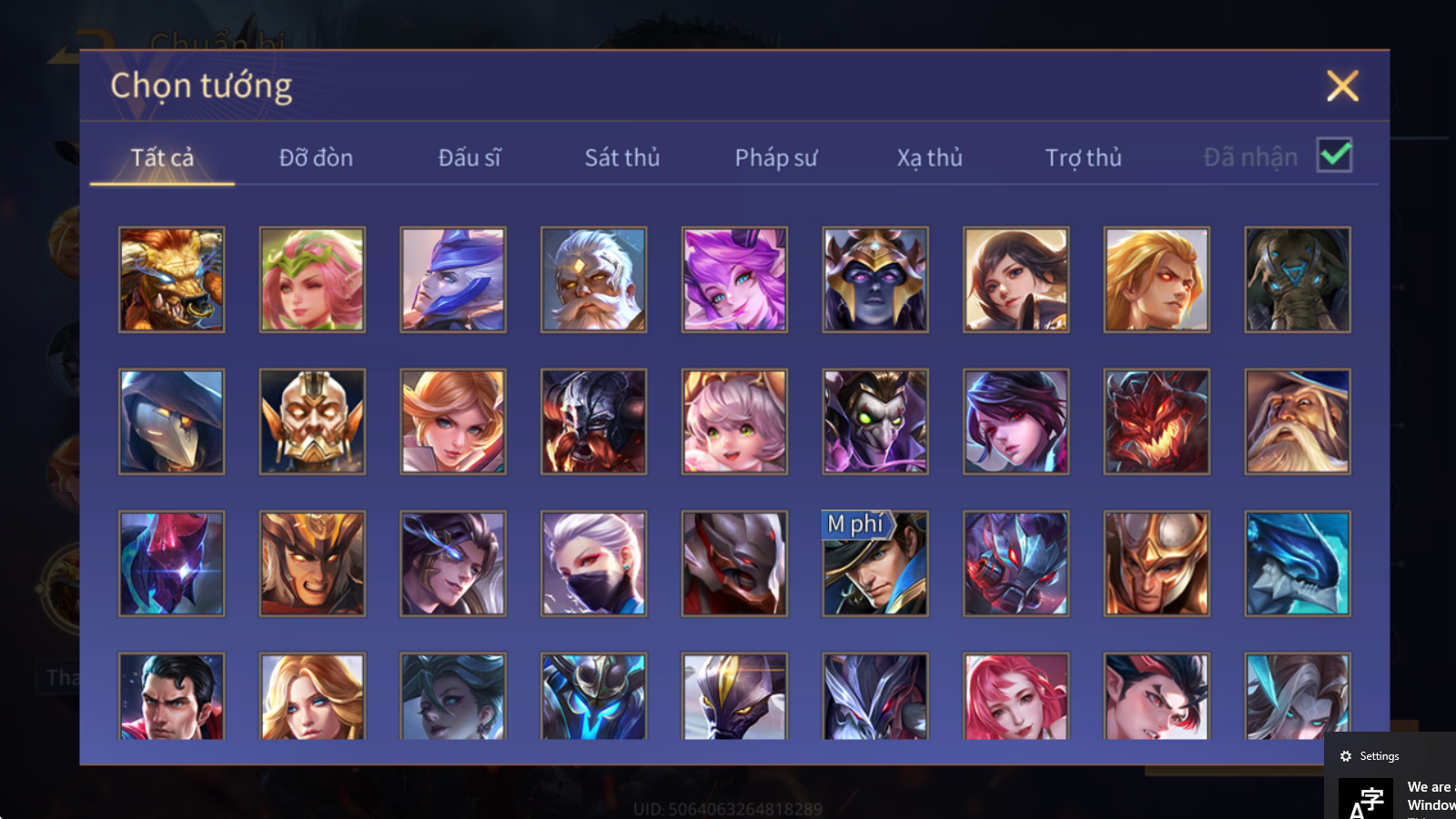Select the golden lion beast hero portrait
The height and width of the screenshot is (819, 1456).
click(x=171, y=279)
